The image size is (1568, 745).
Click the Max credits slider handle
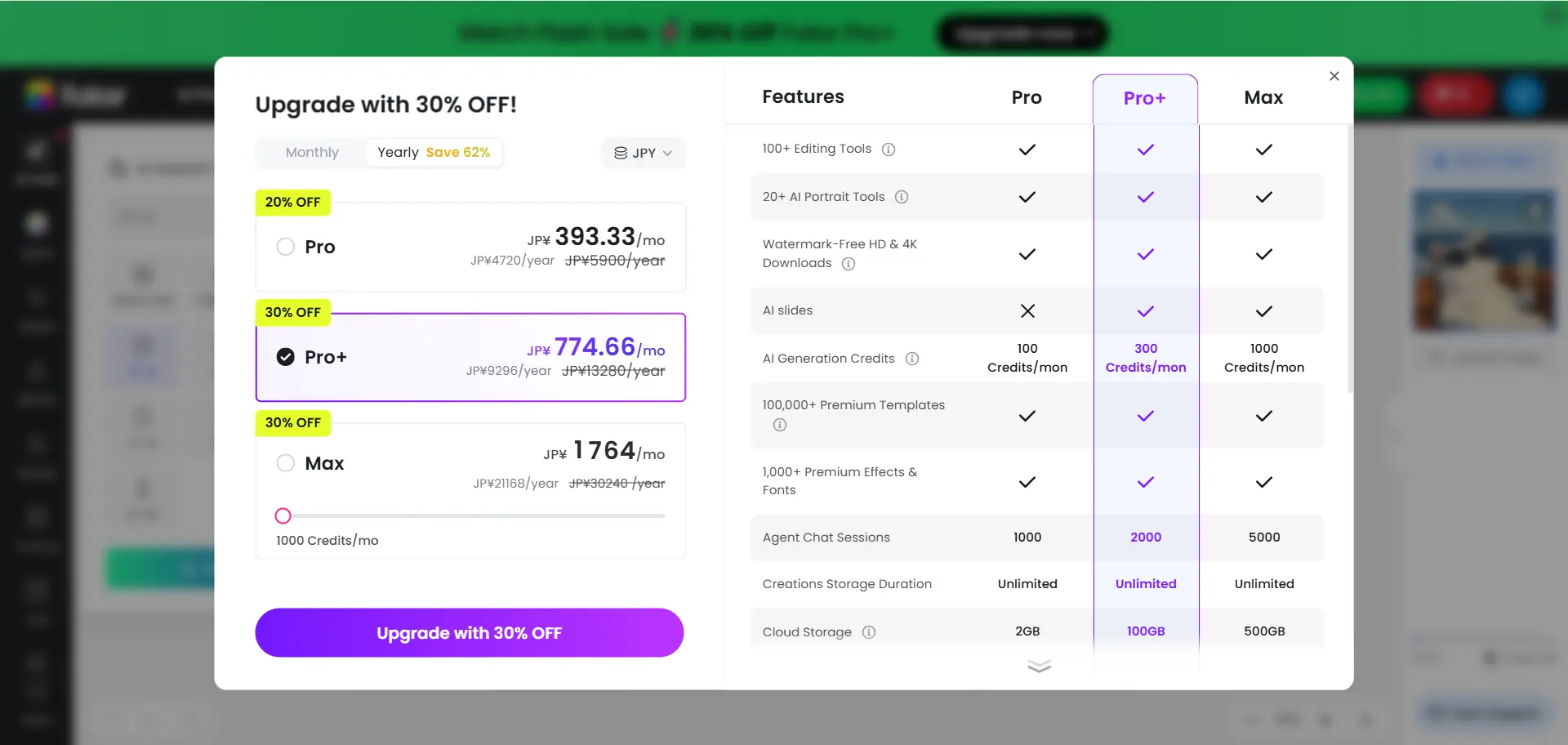pos(283,515)
